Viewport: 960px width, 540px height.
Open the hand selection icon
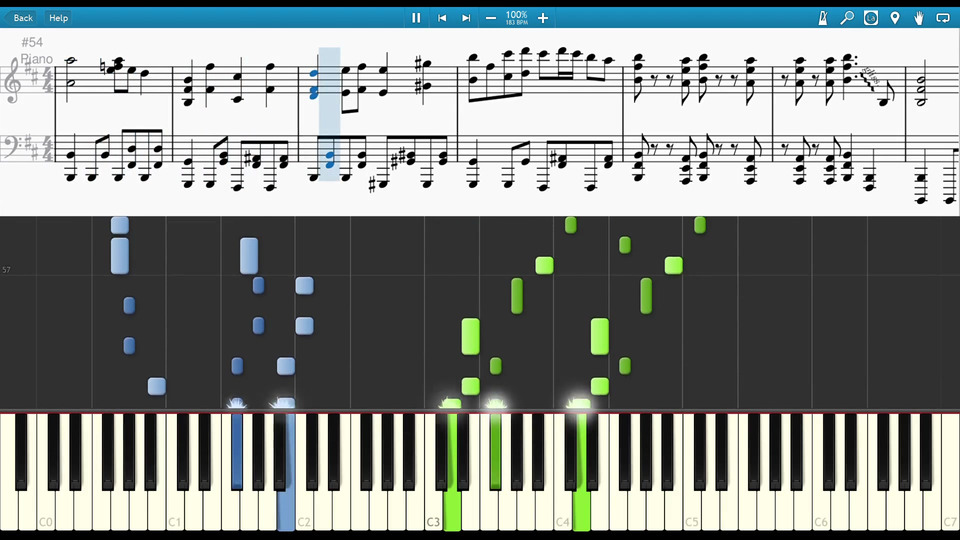tap(918, 18)
